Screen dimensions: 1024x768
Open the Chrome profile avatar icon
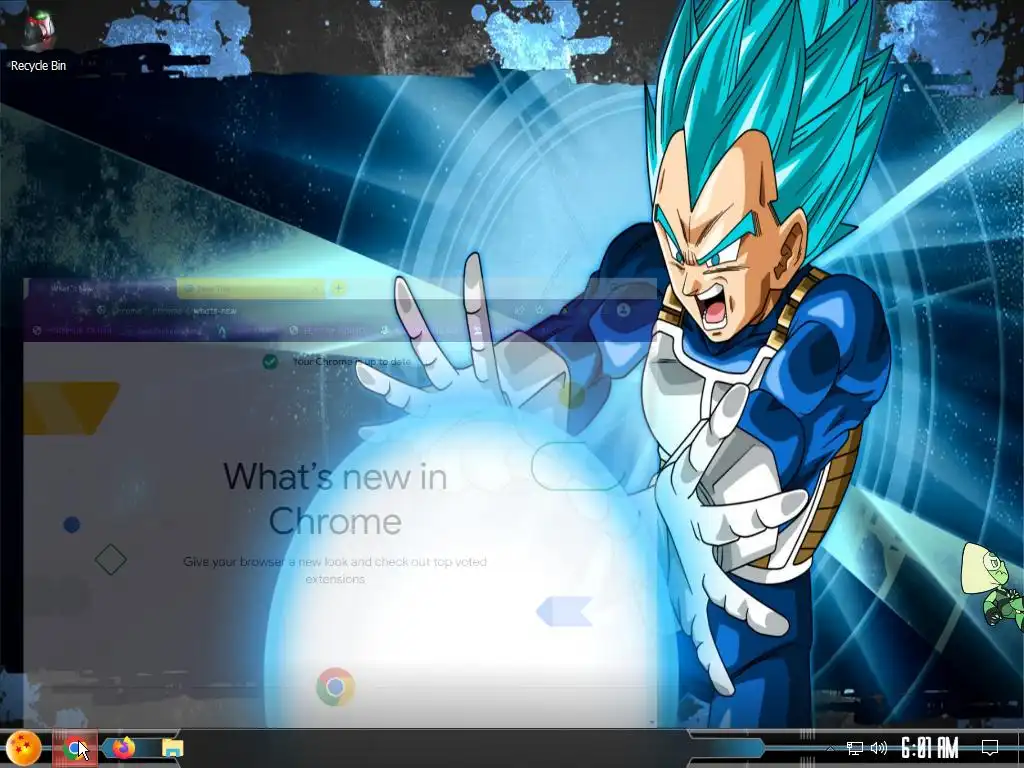623,310
